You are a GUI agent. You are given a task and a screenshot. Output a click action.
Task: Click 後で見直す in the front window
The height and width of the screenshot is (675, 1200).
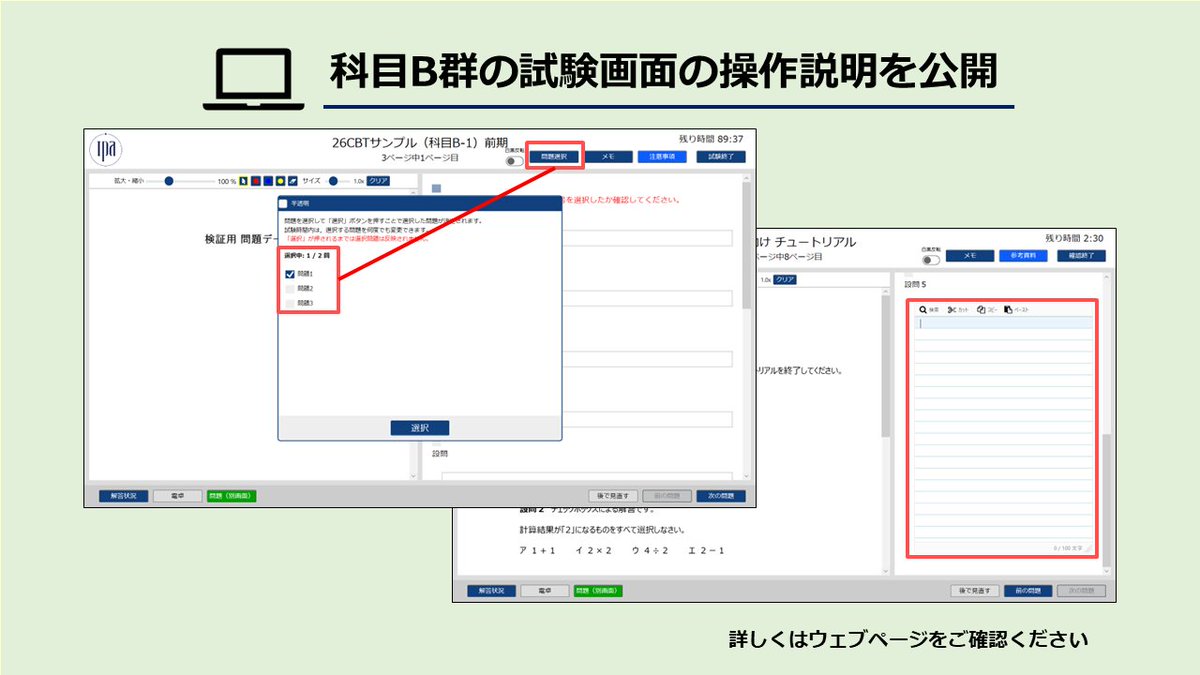[x=613, y=496]
